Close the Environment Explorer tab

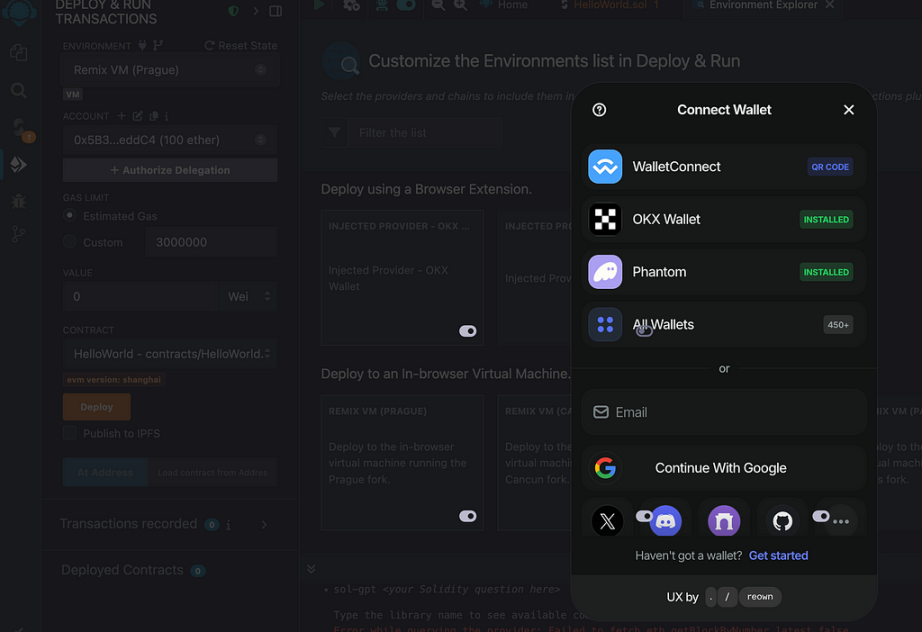pyautogui.click(x=830, y=5)
